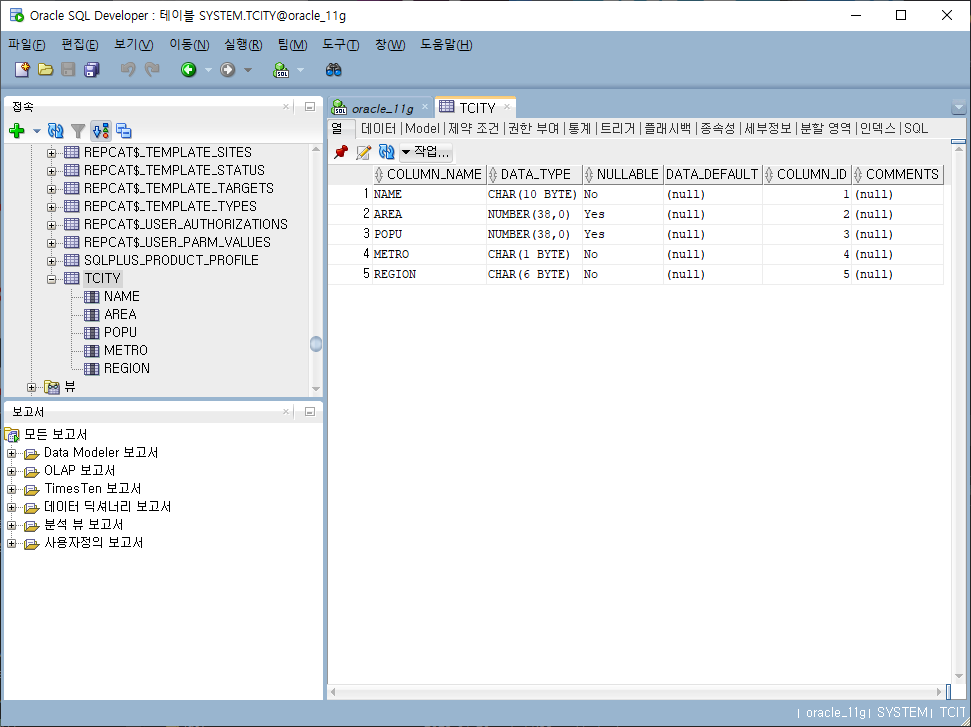Image resolution: width=971 pixels, height=727 pixels.
Task: Refresh the TCITY columns view
Action: click(x=386, y=152)
